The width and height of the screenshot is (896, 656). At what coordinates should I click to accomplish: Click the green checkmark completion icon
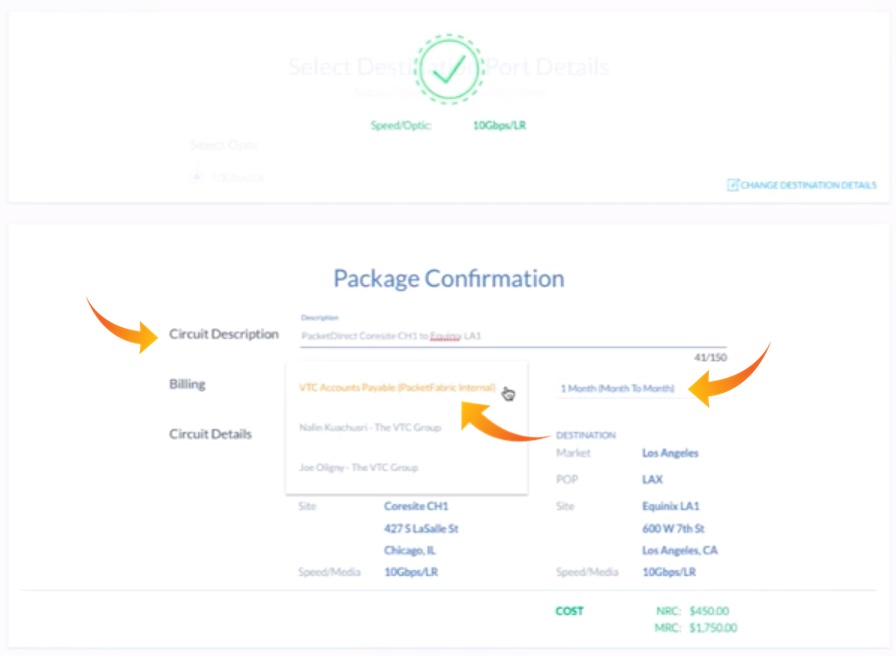(447, 72)
